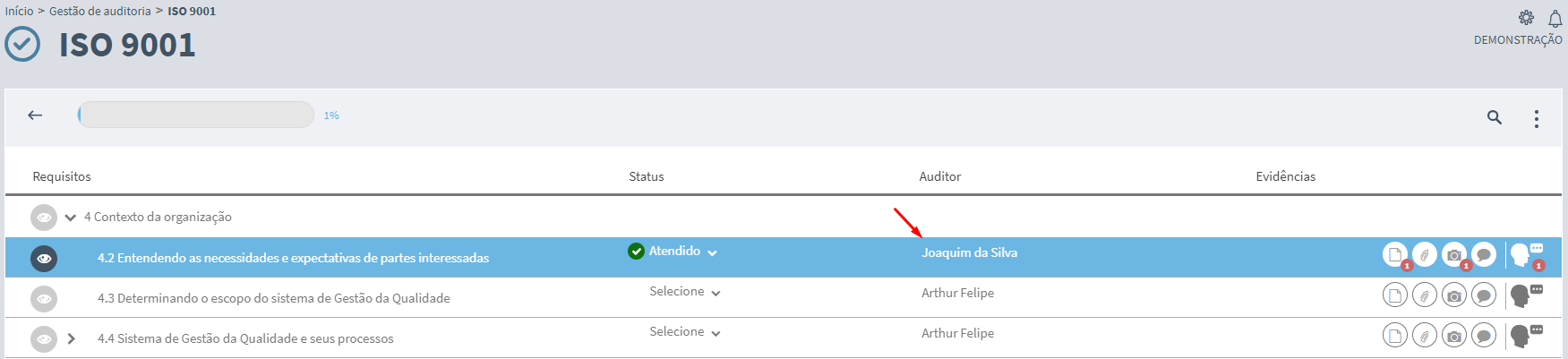Open camera photo evidence for requirement 4.3
Image resolution: width=1568 pixels, height=359 pixels.
[x=1454, y=295]
